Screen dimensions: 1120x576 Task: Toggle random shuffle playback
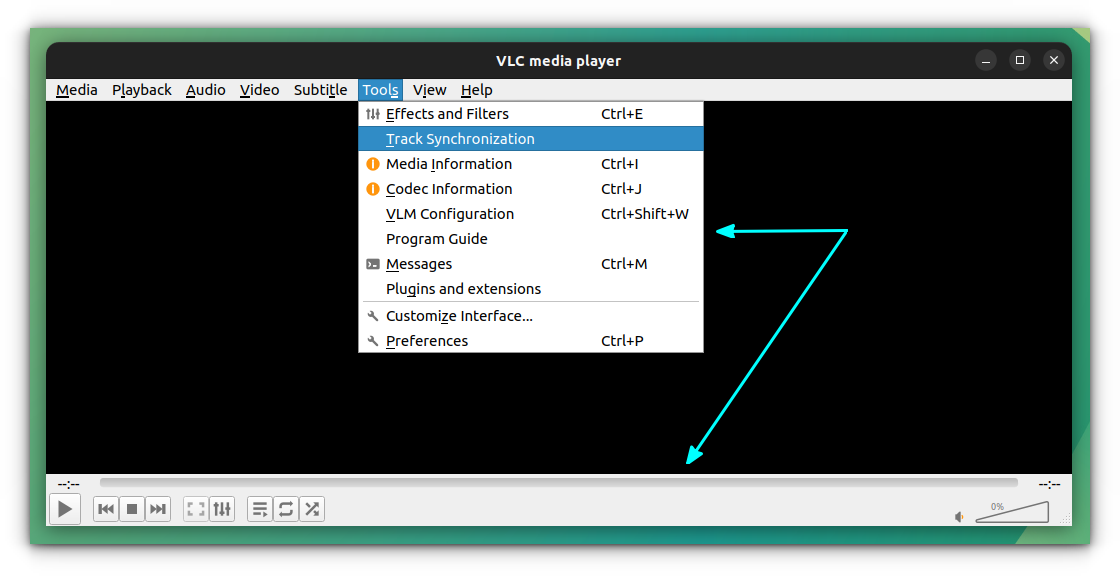pyautogui.click(x=312, y=509)
